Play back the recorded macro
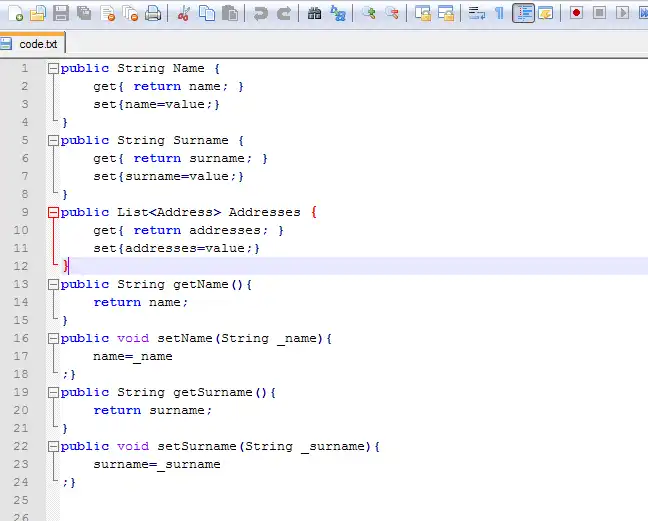The height and width of the screenshot is (521, 648). click(x=622, y=13)
